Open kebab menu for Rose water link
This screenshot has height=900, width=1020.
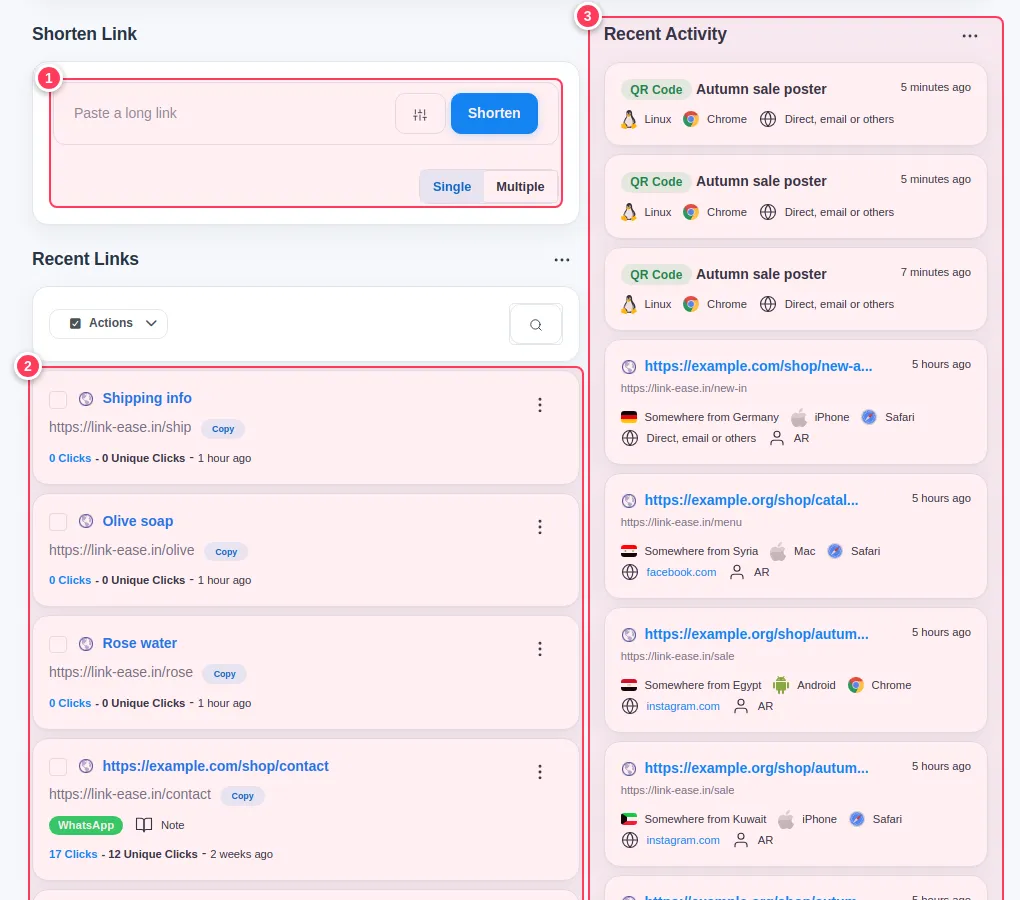pos(540,649)
